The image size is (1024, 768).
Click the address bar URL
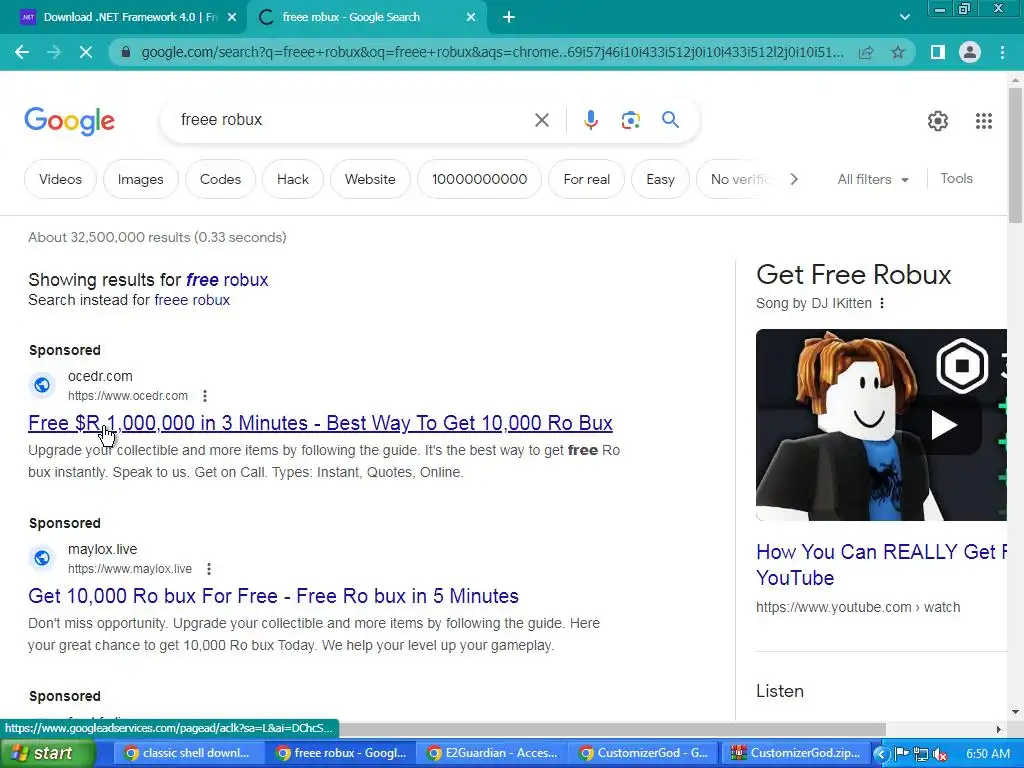[x=492, y=52]
